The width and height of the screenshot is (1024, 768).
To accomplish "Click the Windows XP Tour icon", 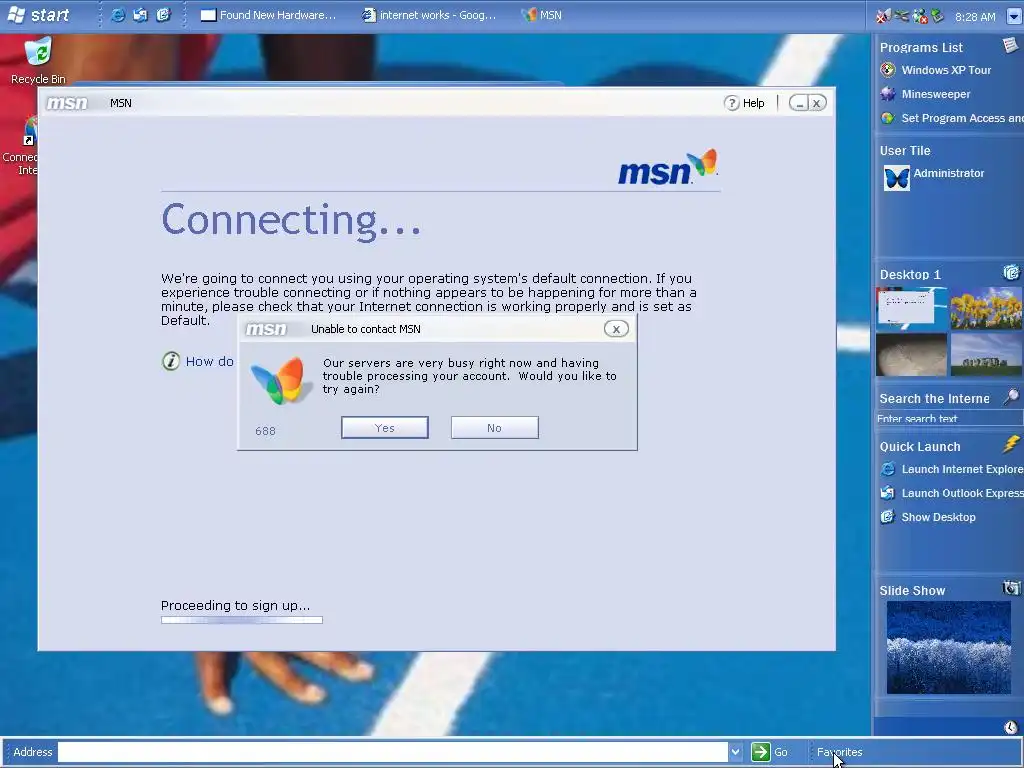I will pos(888,70).
